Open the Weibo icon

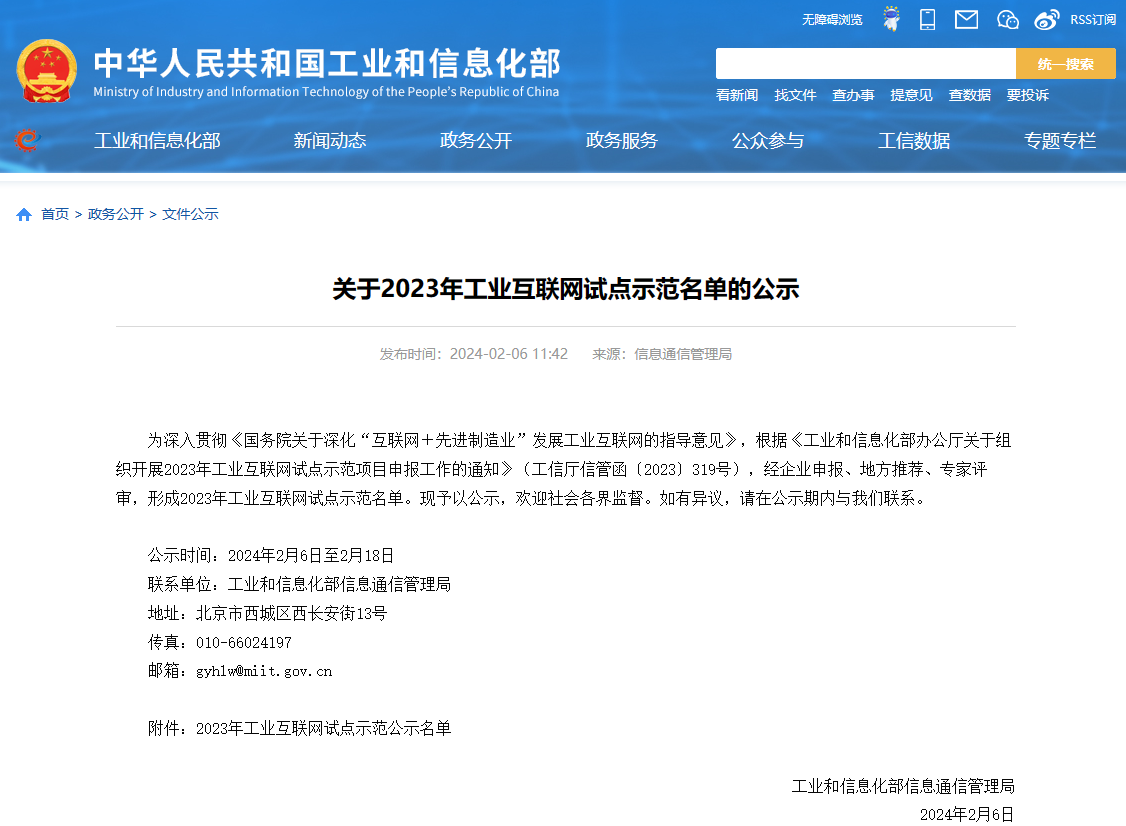click(x=1046, y=19)
